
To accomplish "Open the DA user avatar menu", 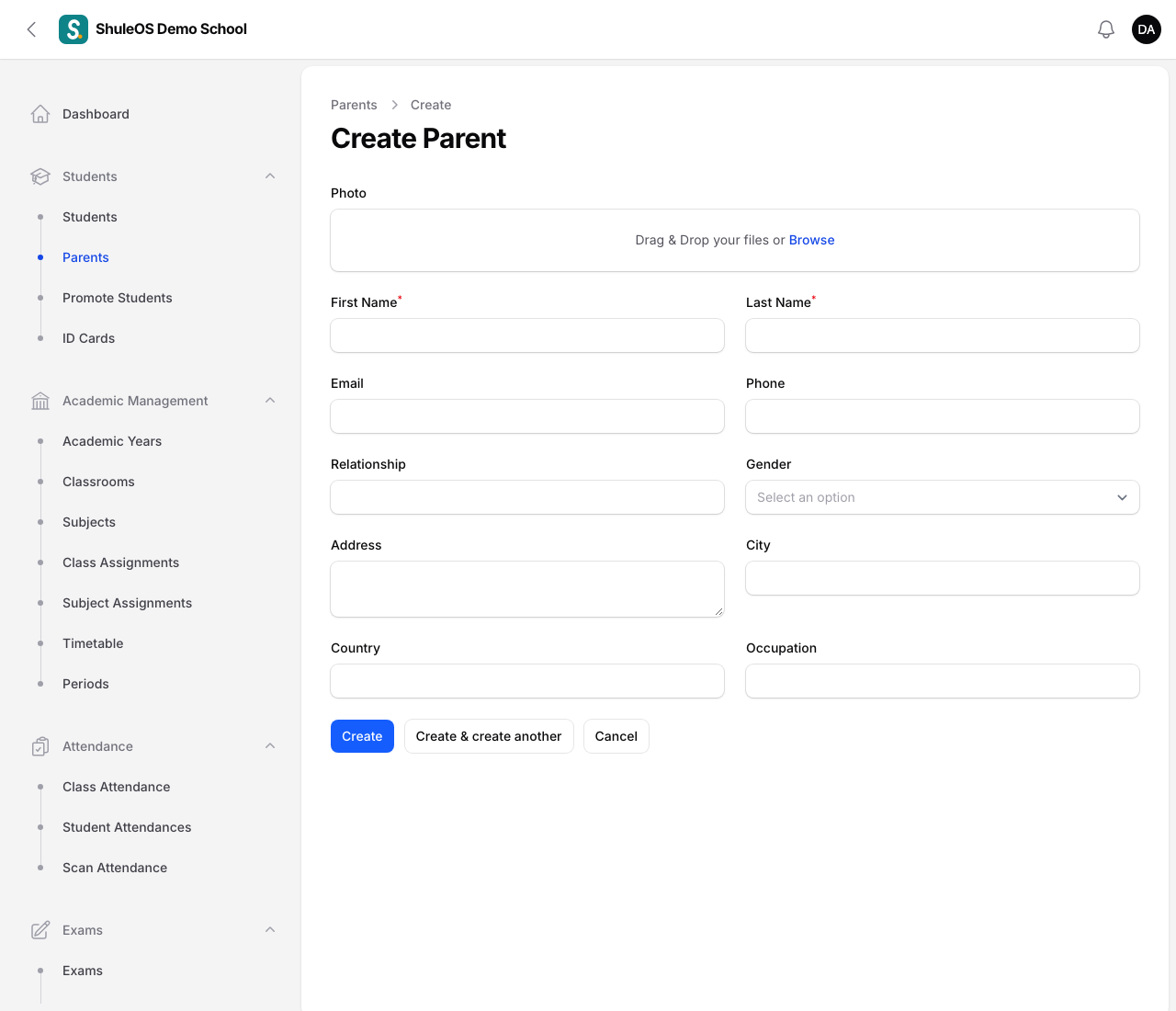I will click(x=1147, y=29).
